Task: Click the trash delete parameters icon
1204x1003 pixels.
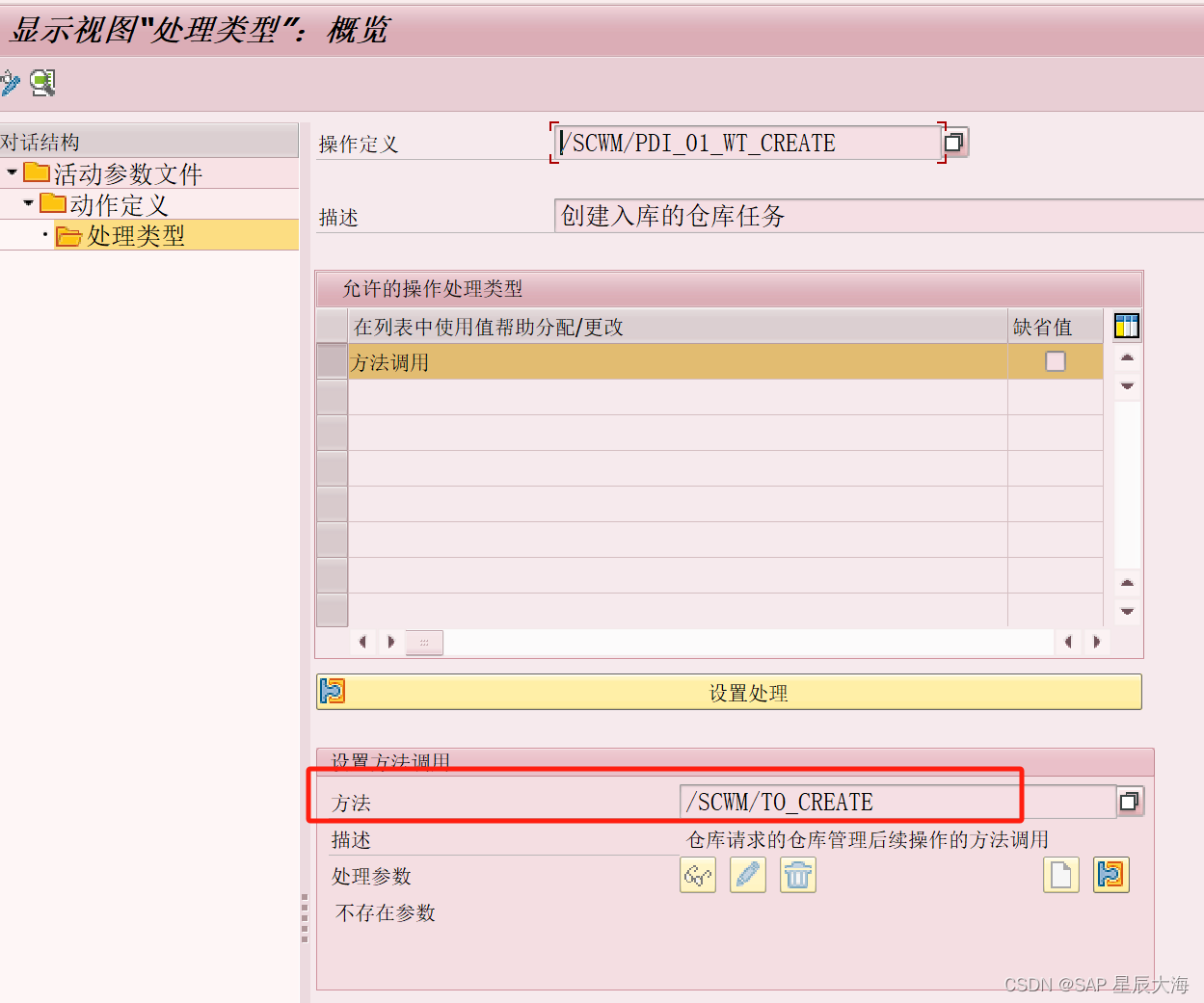Action: (798, 875)
